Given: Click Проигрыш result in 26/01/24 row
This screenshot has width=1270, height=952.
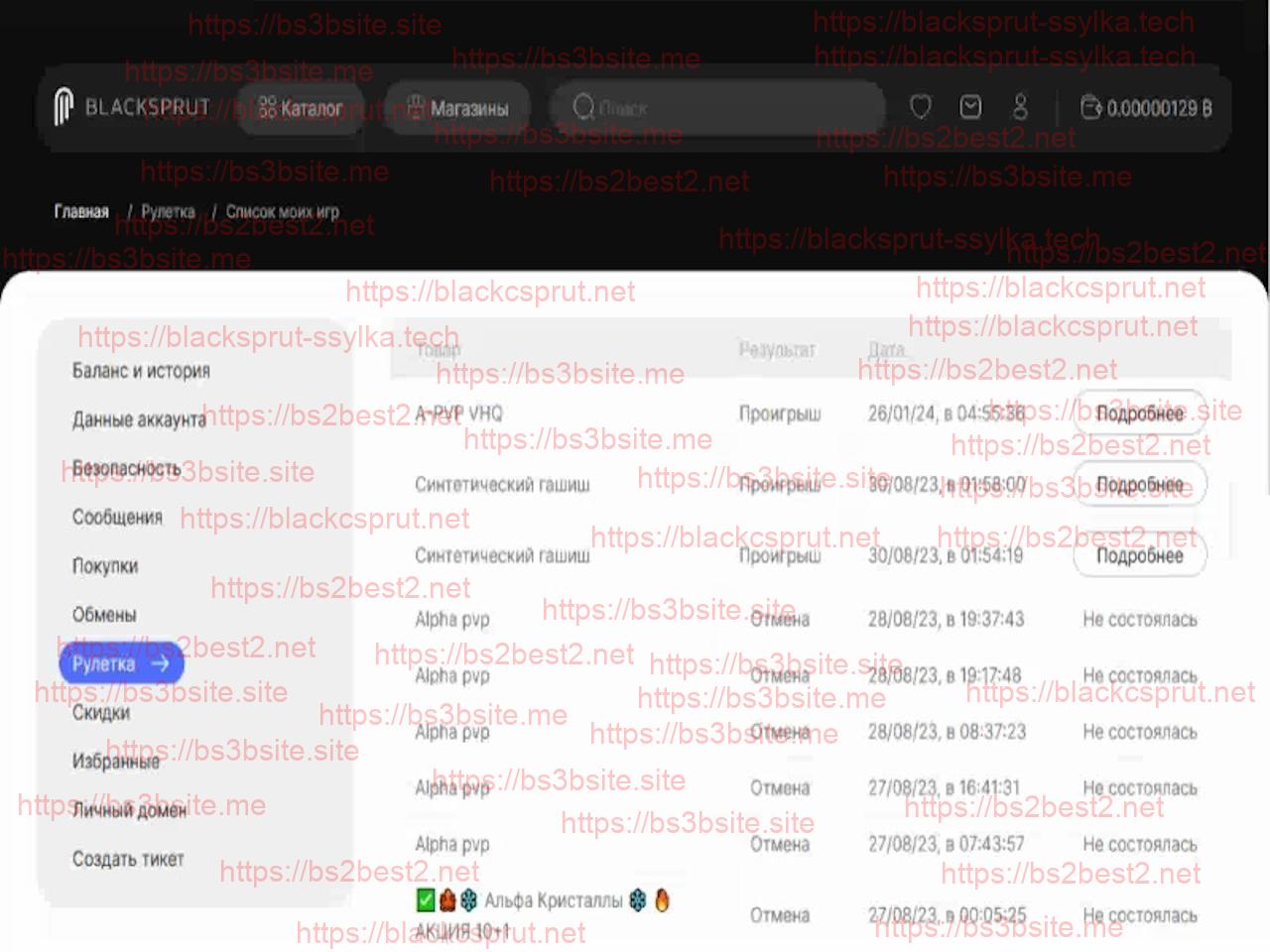Looking at the screenshot, I should (x=780, y=414).
